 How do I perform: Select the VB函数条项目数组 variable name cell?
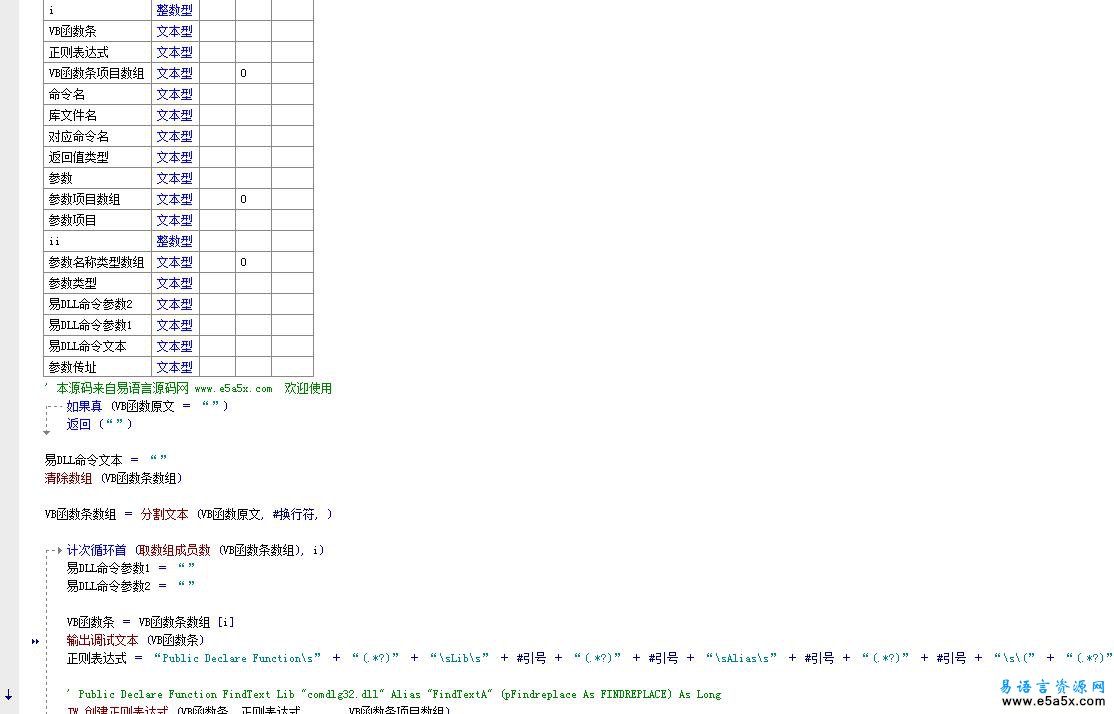(x=97, y=73)
